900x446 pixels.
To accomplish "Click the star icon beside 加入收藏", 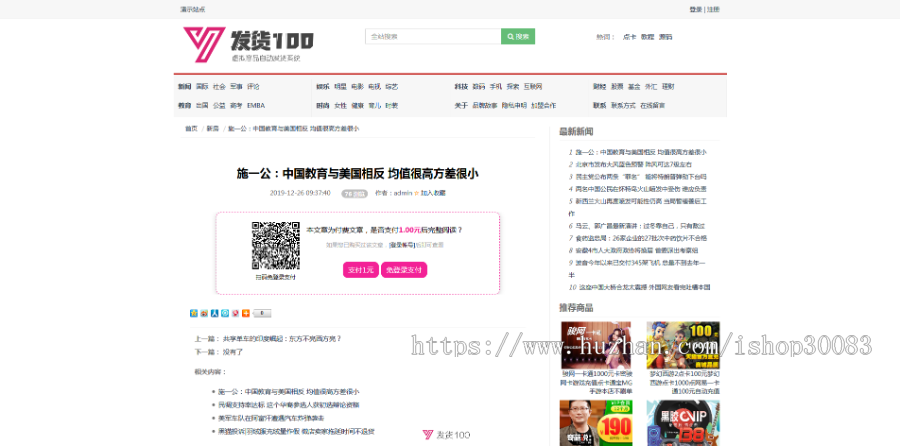I will 416,193.
